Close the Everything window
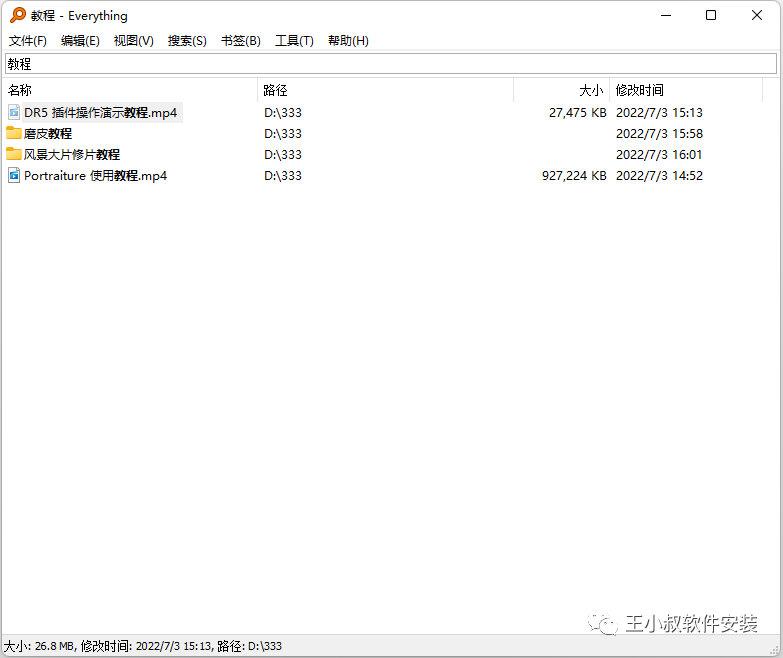The height and width of the screenshot is (658, 783). [x=757, y=15]
